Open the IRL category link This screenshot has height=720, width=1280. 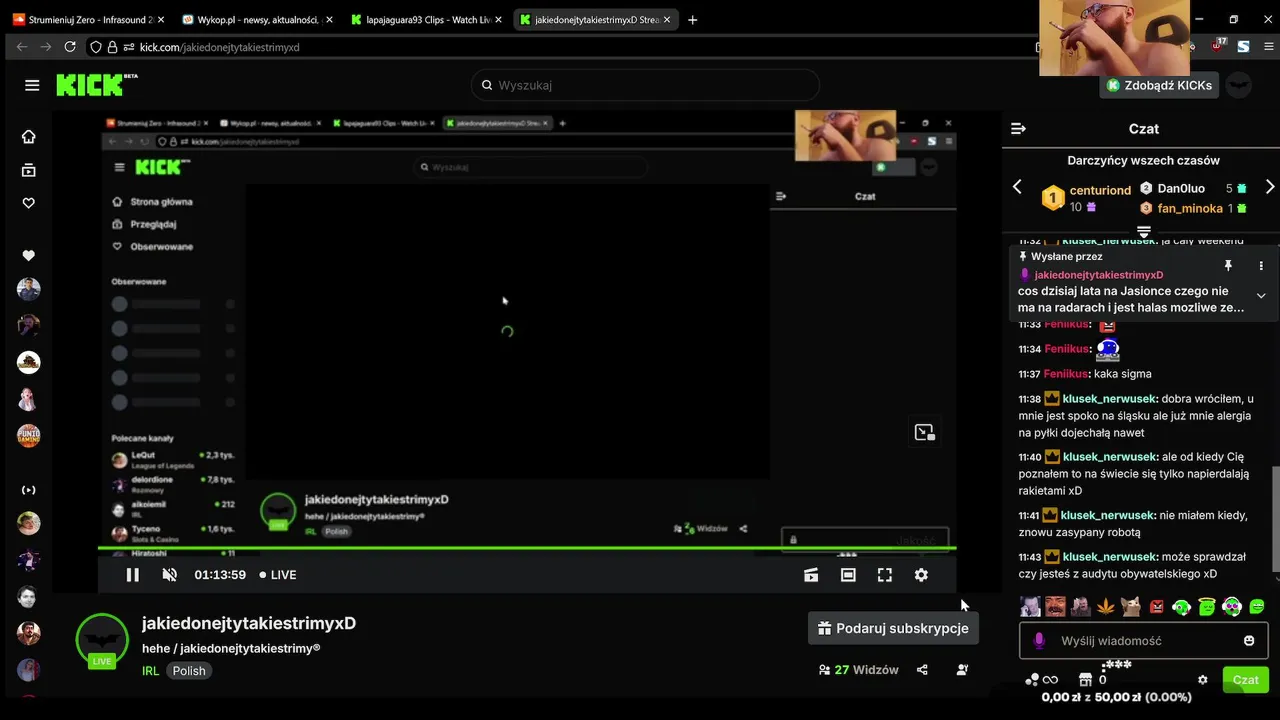pos(150,671)
